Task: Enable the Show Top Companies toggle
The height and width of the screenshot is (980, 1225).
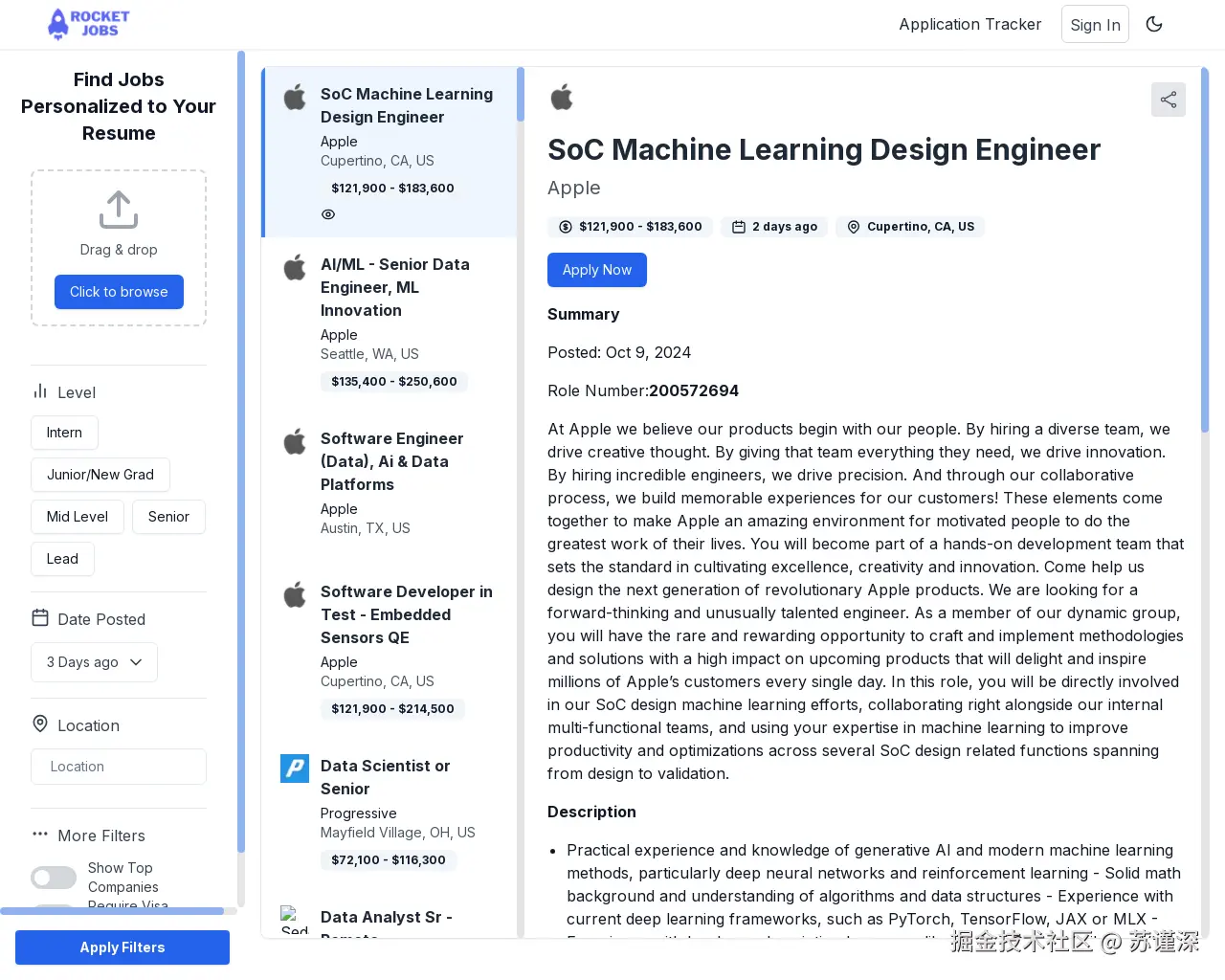Action: pos(54,878)
